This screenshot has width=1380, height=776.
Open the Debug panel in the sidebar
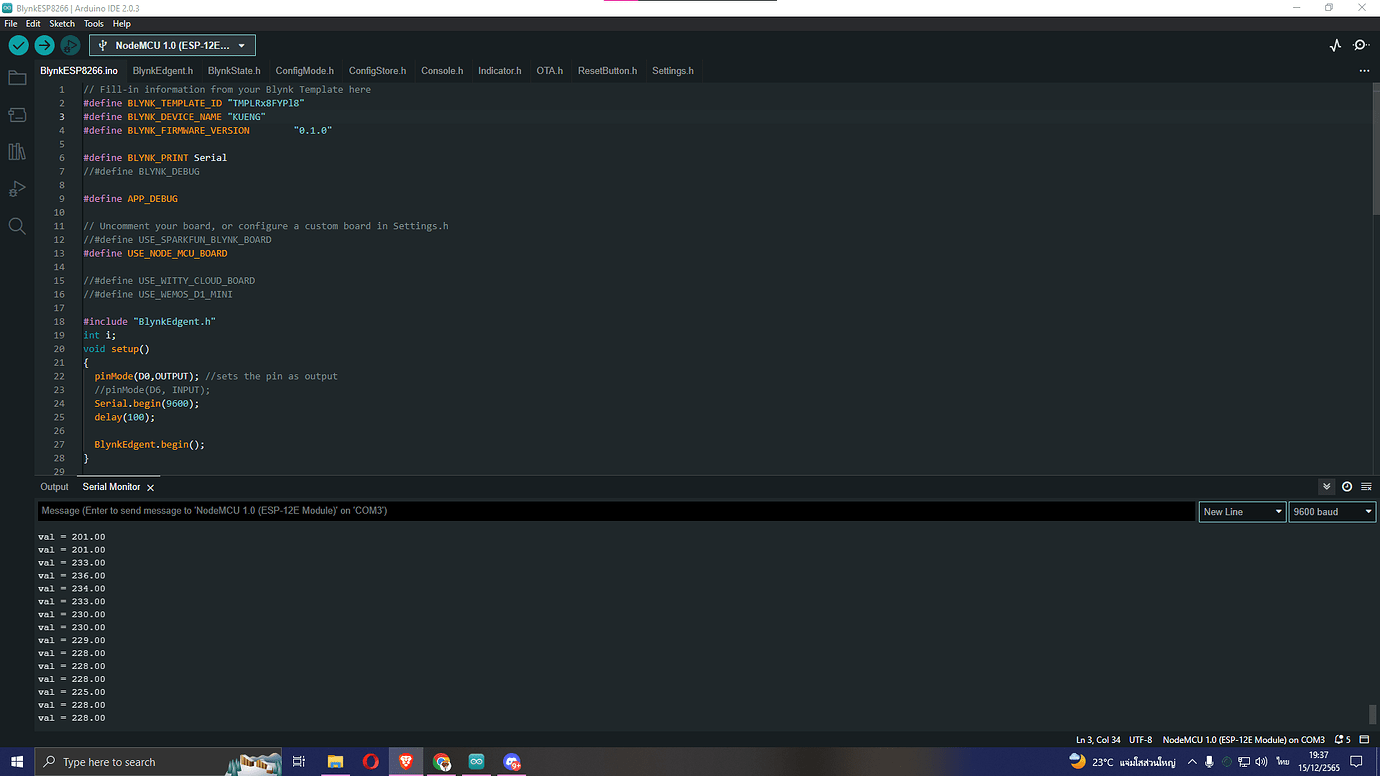pos(17,189)
